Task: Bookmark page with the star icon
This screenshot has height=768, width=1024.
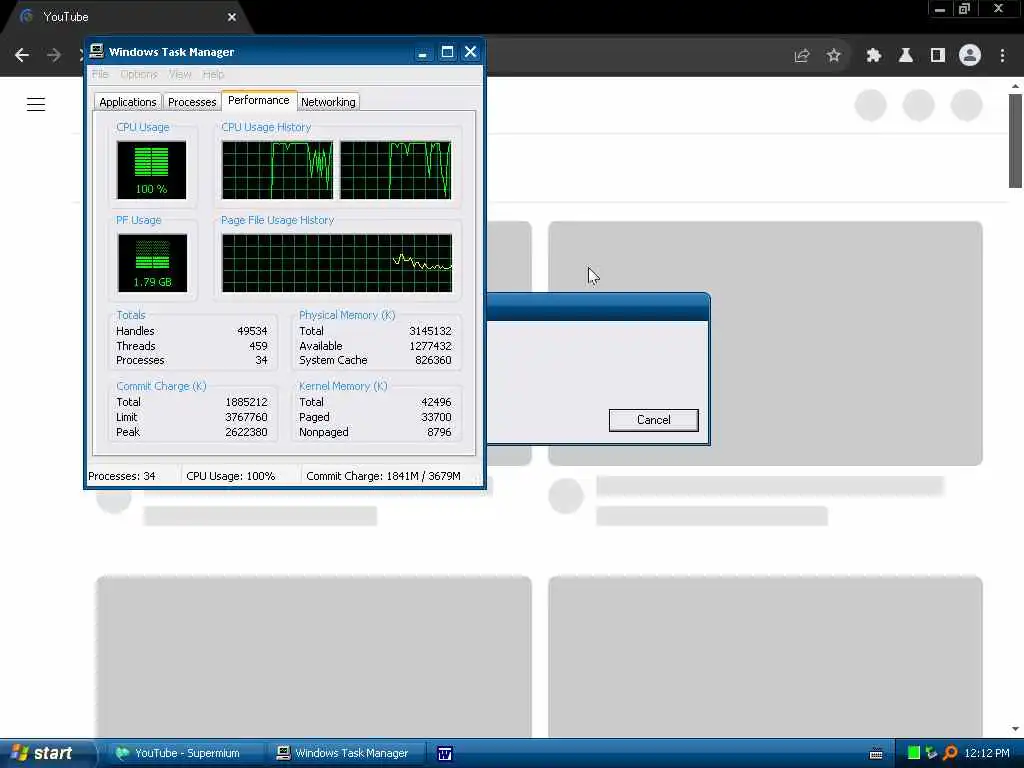Action: [833, 56]
